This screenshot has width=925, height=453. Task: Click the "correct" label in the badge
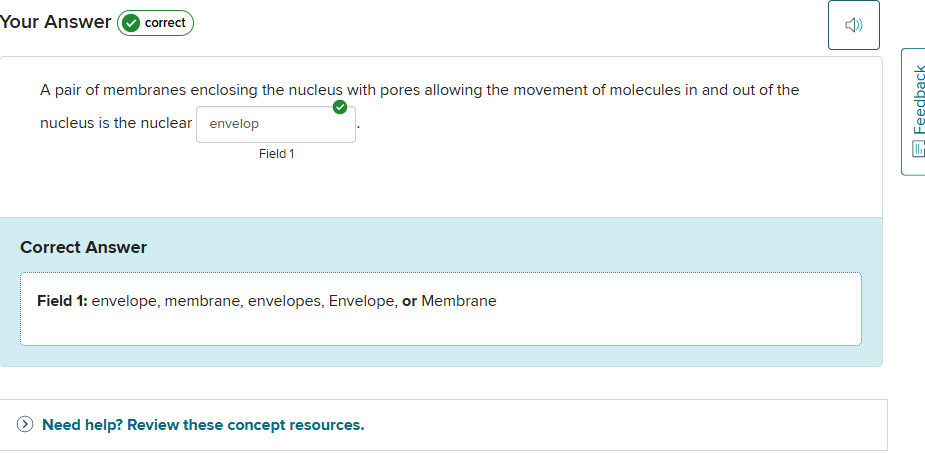[x=165, y=23]
